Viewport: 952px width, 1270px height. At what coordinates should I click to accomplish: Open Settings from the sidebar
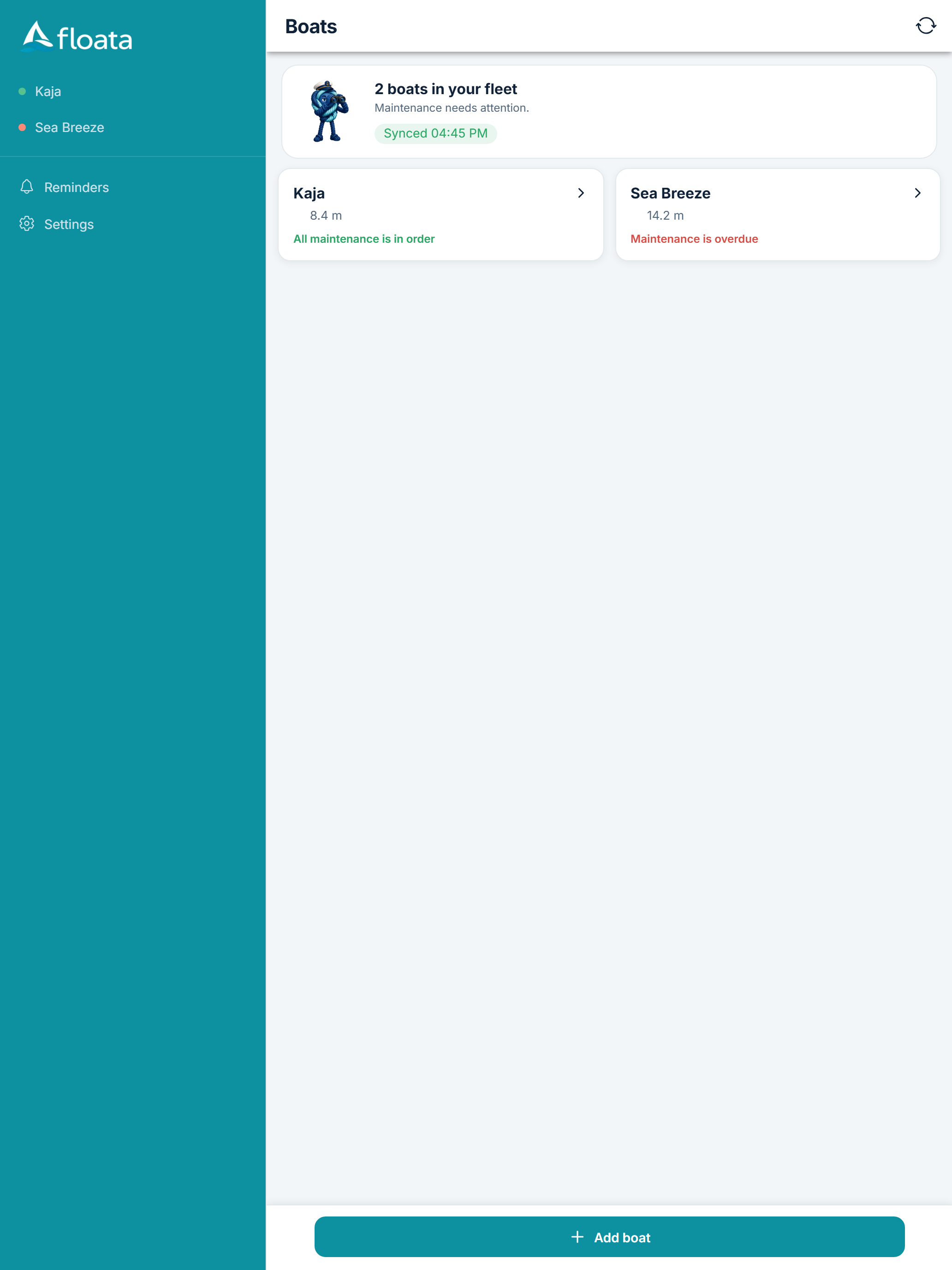click(x=132, y=224)
